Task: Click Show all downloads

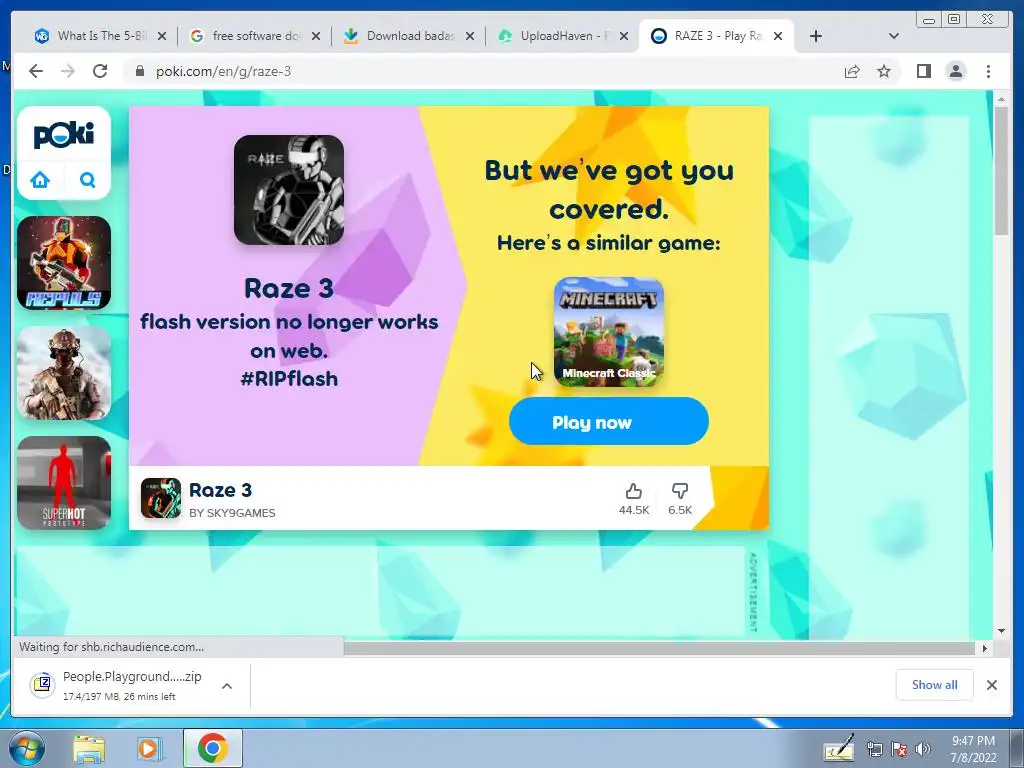Action: [935, 684]
